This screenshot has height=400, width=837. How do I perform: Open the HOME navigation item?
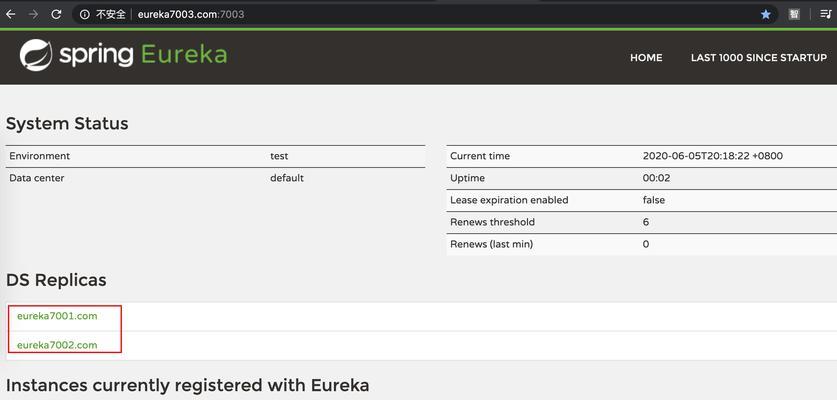click(x=646, y=58)
